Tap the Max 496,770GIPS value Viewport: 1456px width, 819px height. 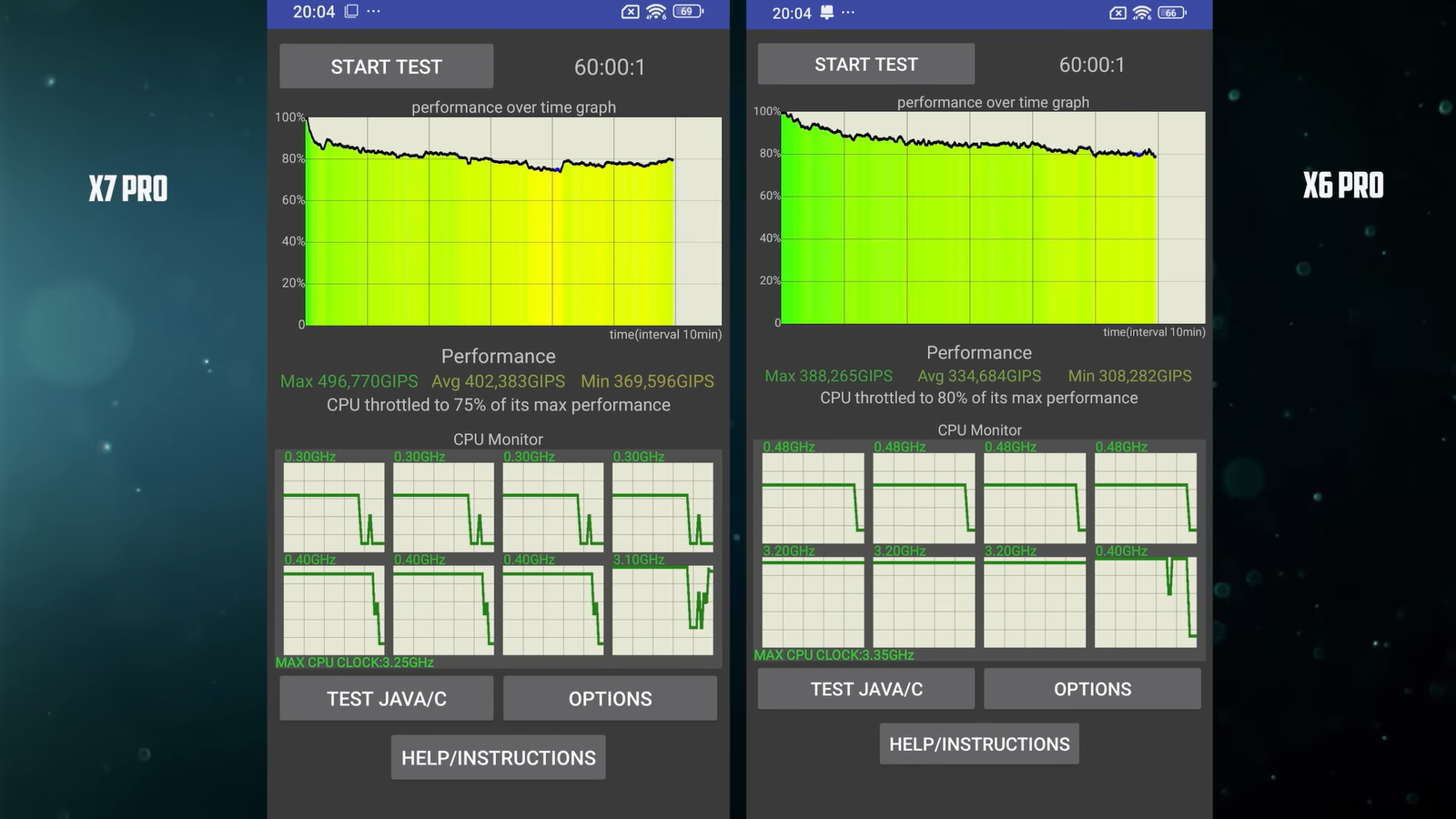(349, 381)
